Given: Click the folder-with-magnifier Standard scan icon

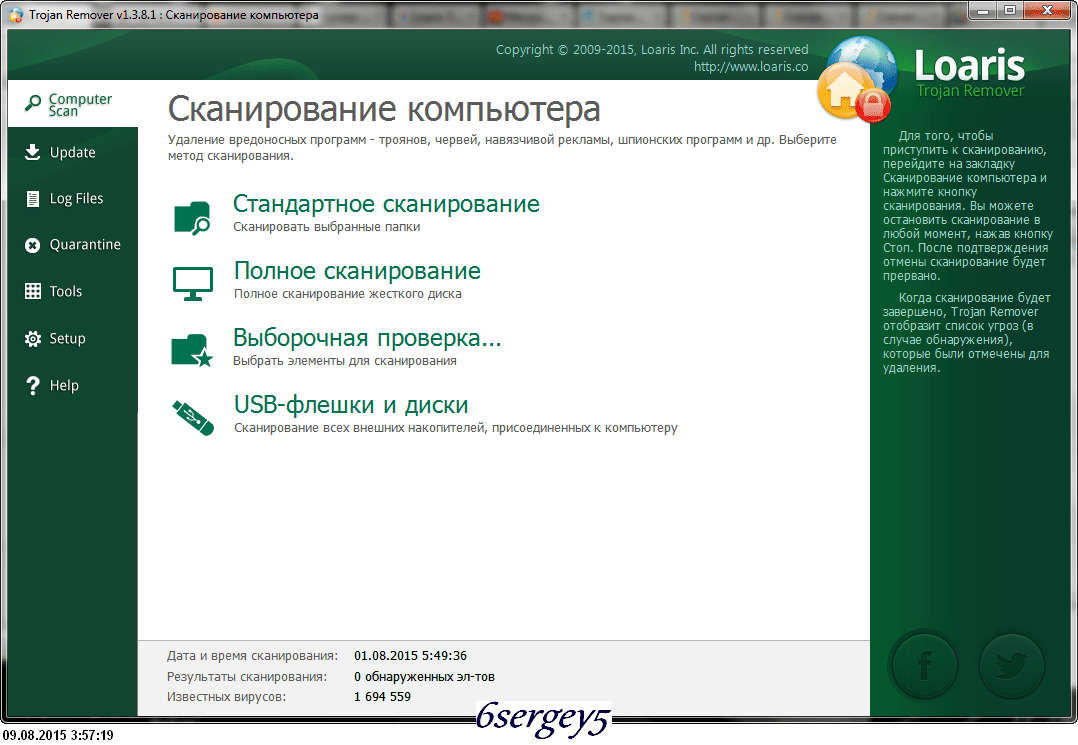Looking at the screenshot, I should click(x=192, y=218).
